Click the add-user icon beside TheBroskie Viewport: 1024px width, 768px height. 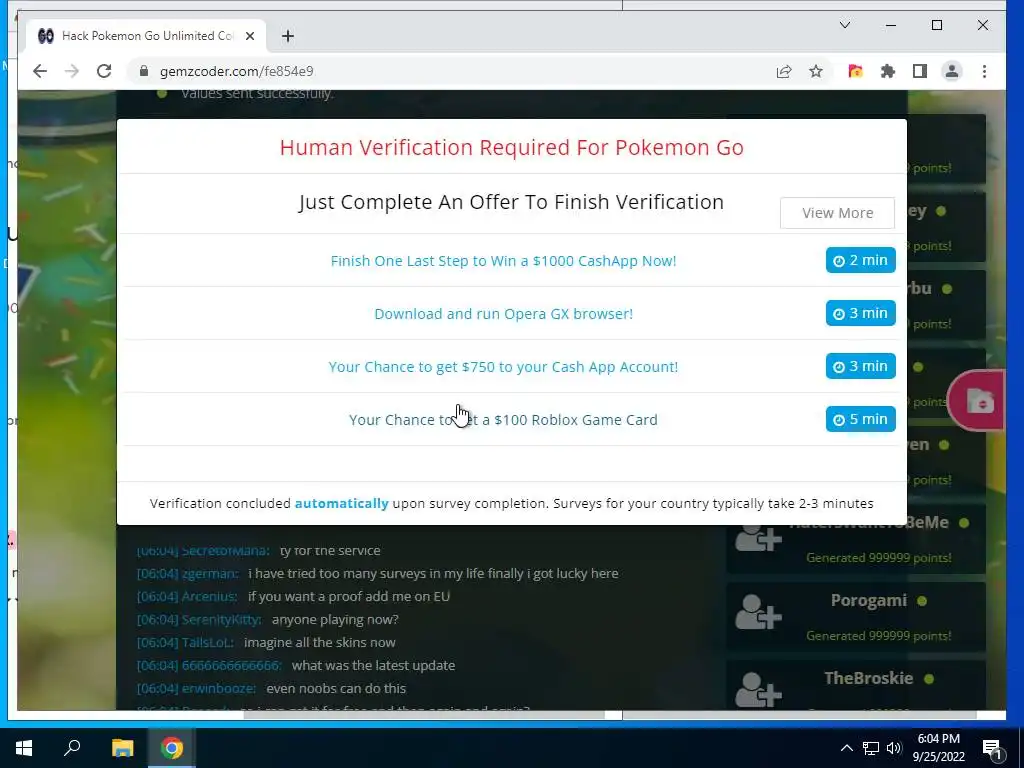pyautogui.click(x=758, y=690)
